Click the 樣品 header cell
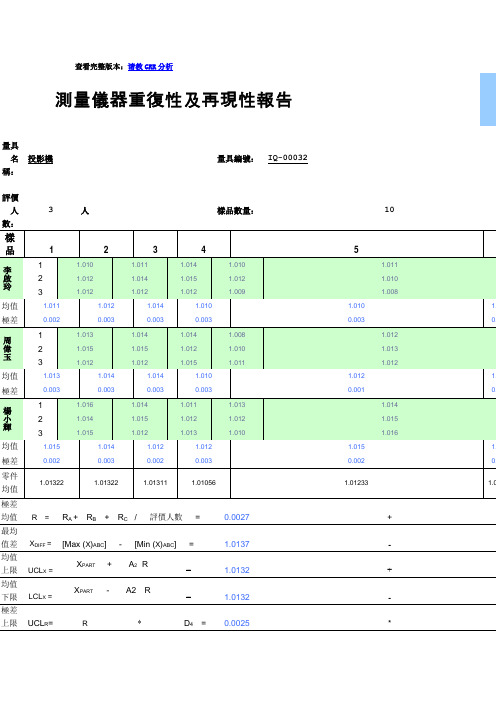 pyautogui.click(x=10, y=244)
